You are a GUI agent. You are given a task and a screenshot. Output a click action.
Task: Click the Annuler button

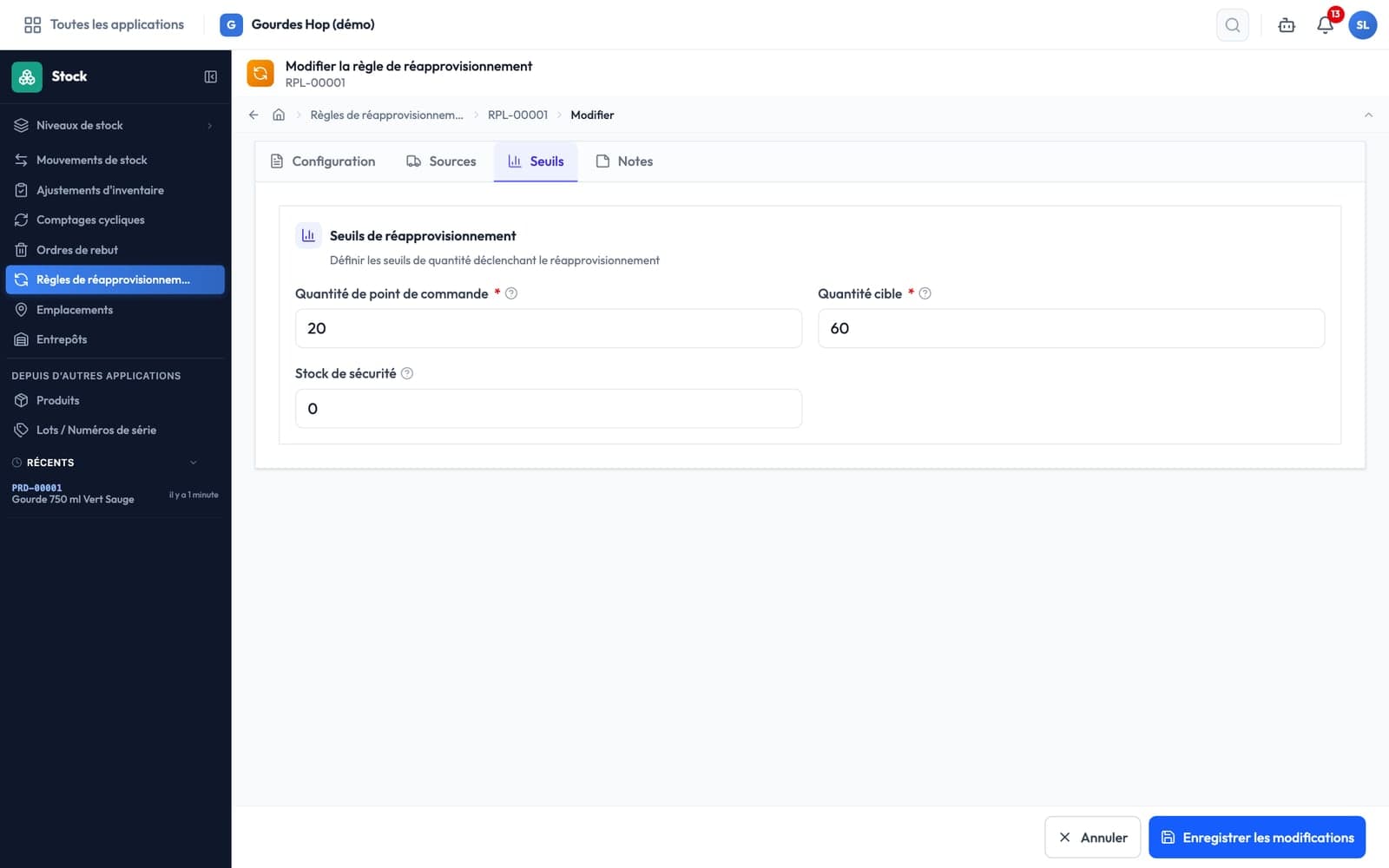click(1092, 838)
